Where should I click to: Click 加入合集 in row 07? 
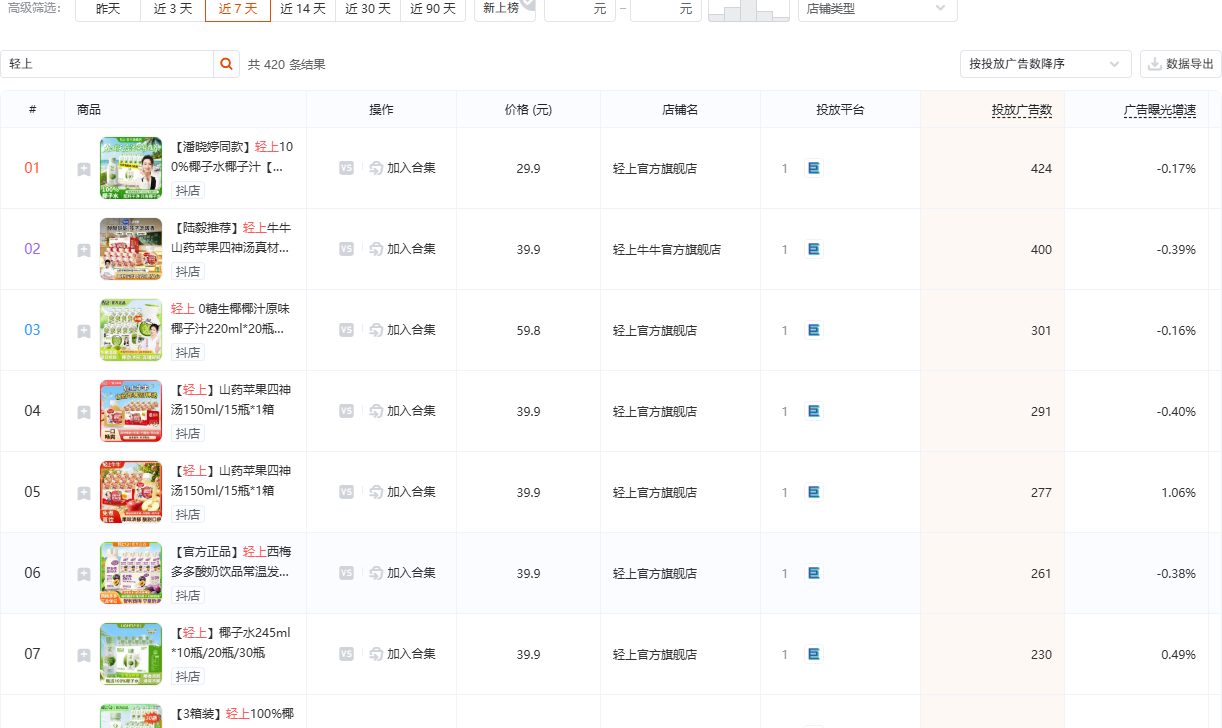[x=402, y=654]
